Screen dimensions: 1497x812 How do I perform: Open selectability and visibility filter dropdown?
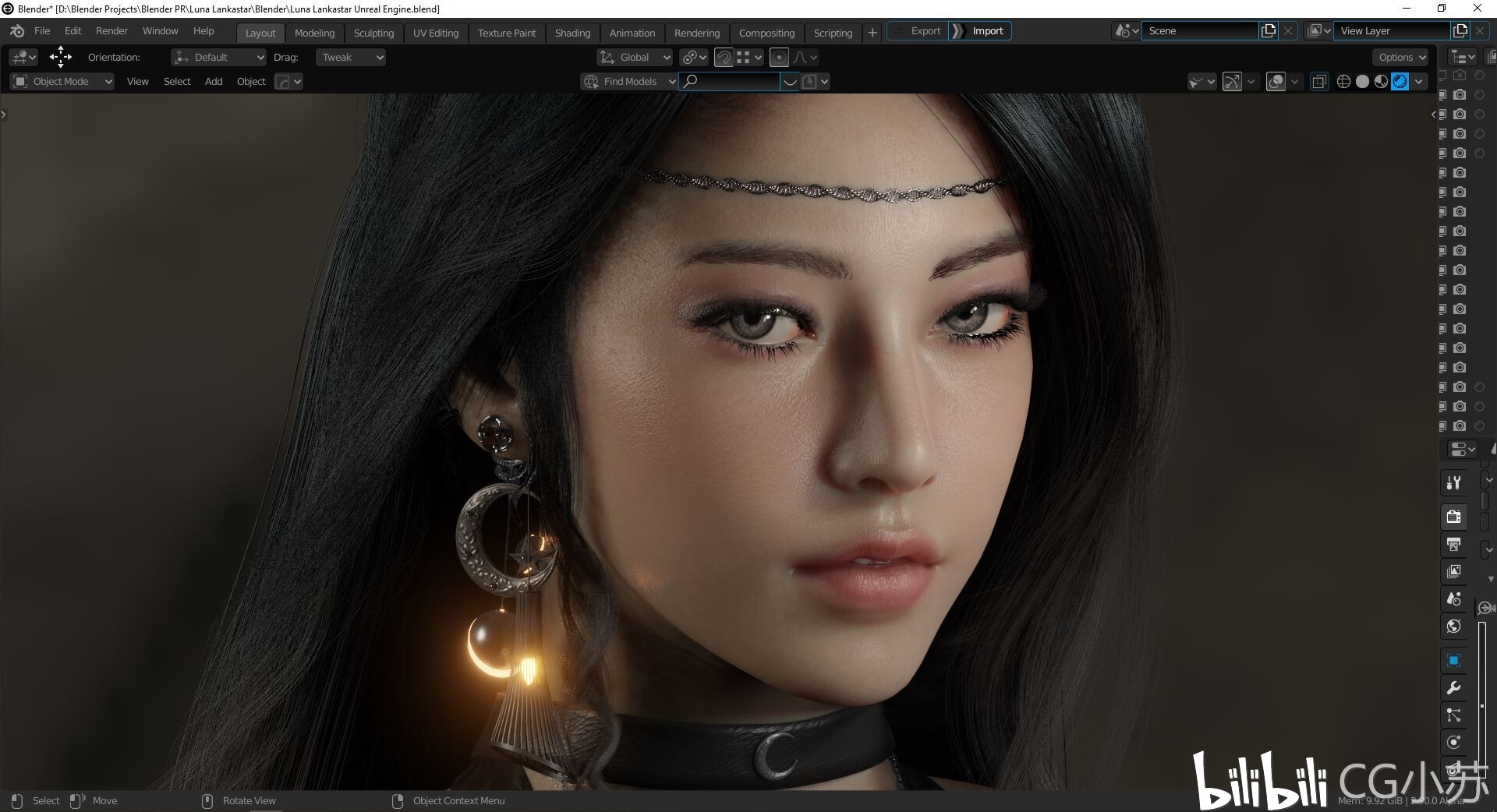(x=1201, y=81)
